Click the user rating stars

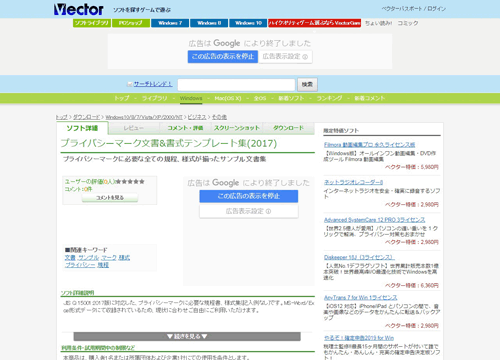130,182
